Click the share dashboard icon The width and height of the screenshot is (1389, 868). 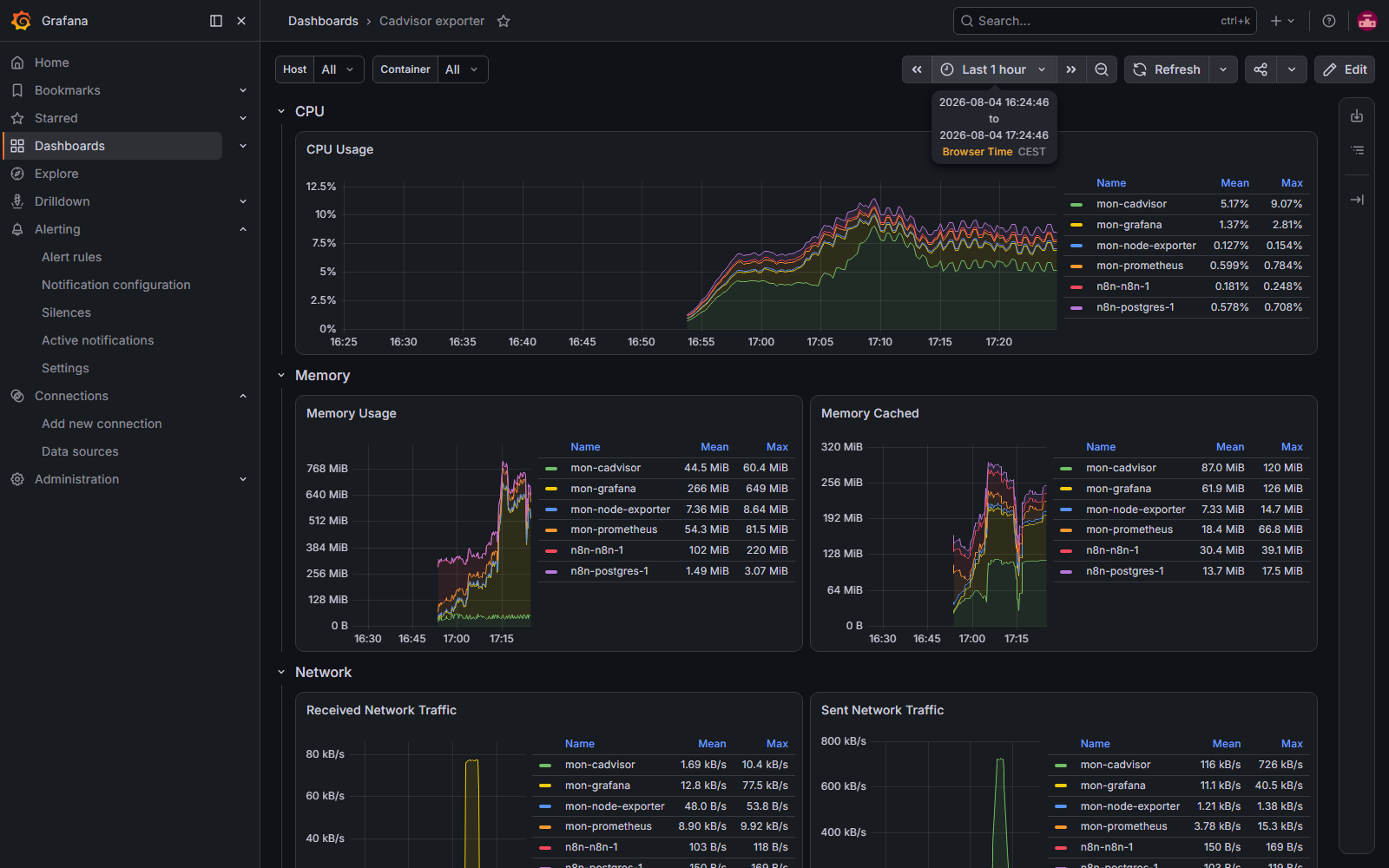coord(1261,69)
